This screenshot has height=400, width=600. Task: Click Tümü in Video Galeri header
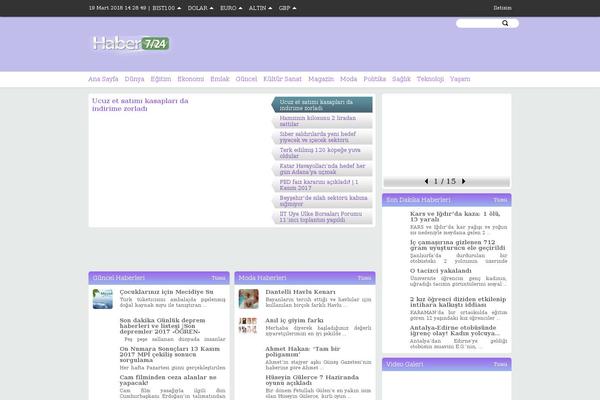point(500,364)
